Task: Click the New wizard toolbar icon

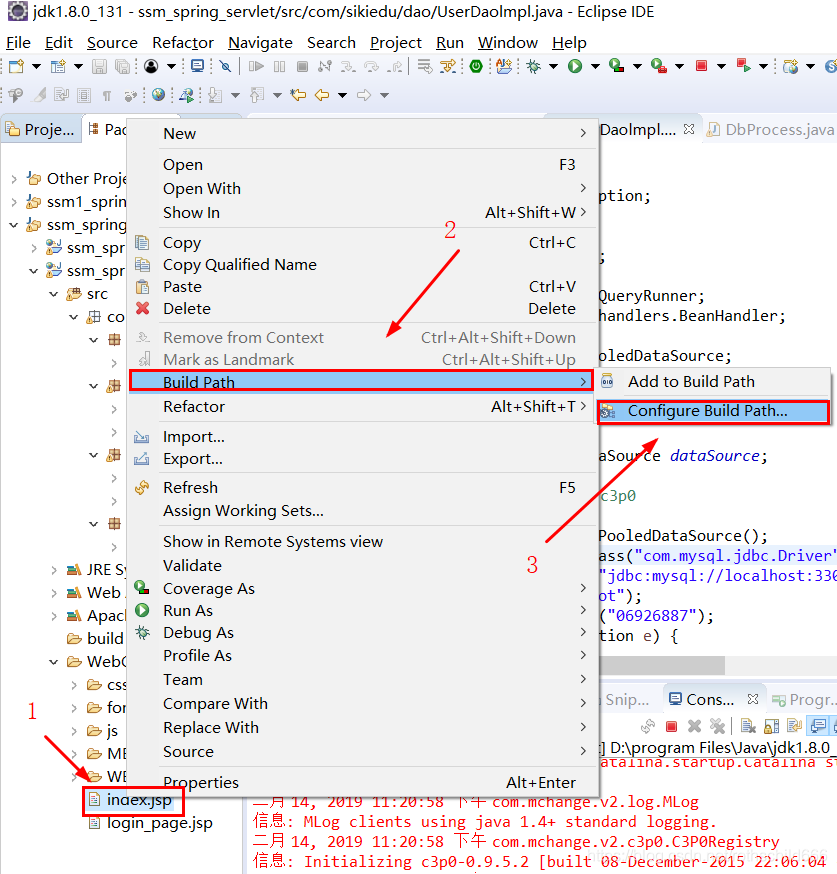Action: click(x=17, y=66)
